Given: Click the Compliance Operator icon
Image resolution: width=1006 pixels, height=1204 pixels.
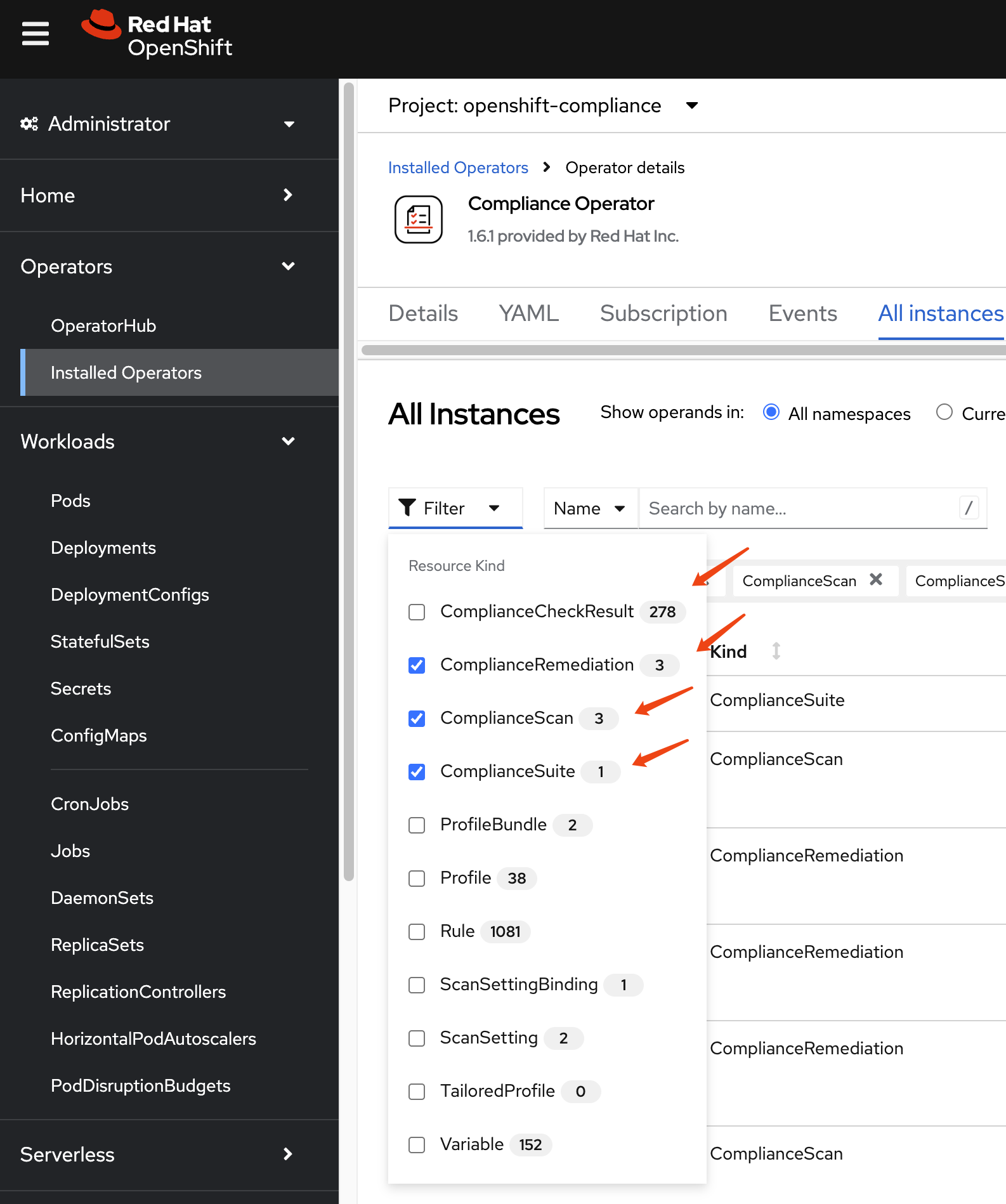Looking at the screenshot, I should (x=418, y=219).
